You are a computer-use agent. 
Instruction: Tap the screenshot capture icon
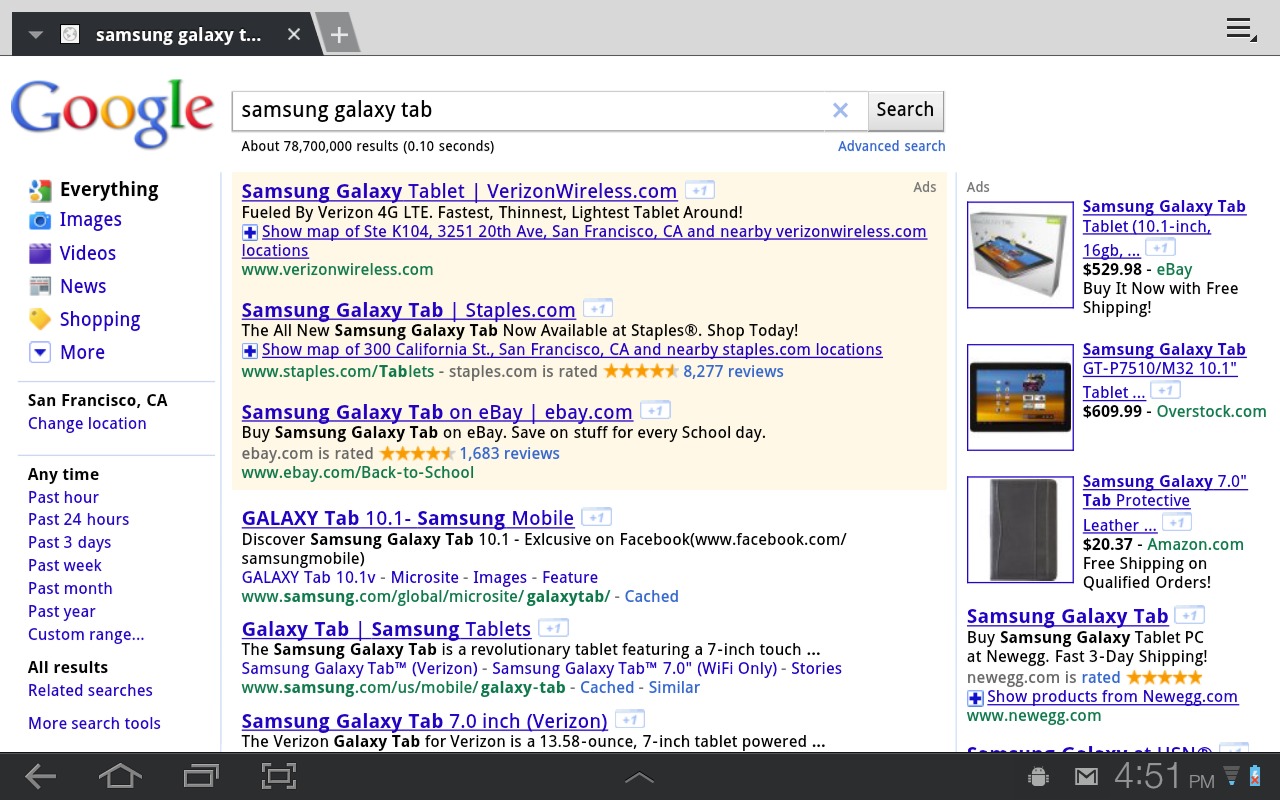click(x=279, y=776)
